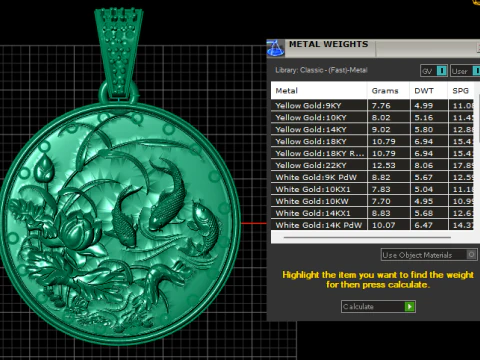Viewport: 480px width, 360px height.
Task: Click the 8.06 DWT value
Action: click(424, 166)
